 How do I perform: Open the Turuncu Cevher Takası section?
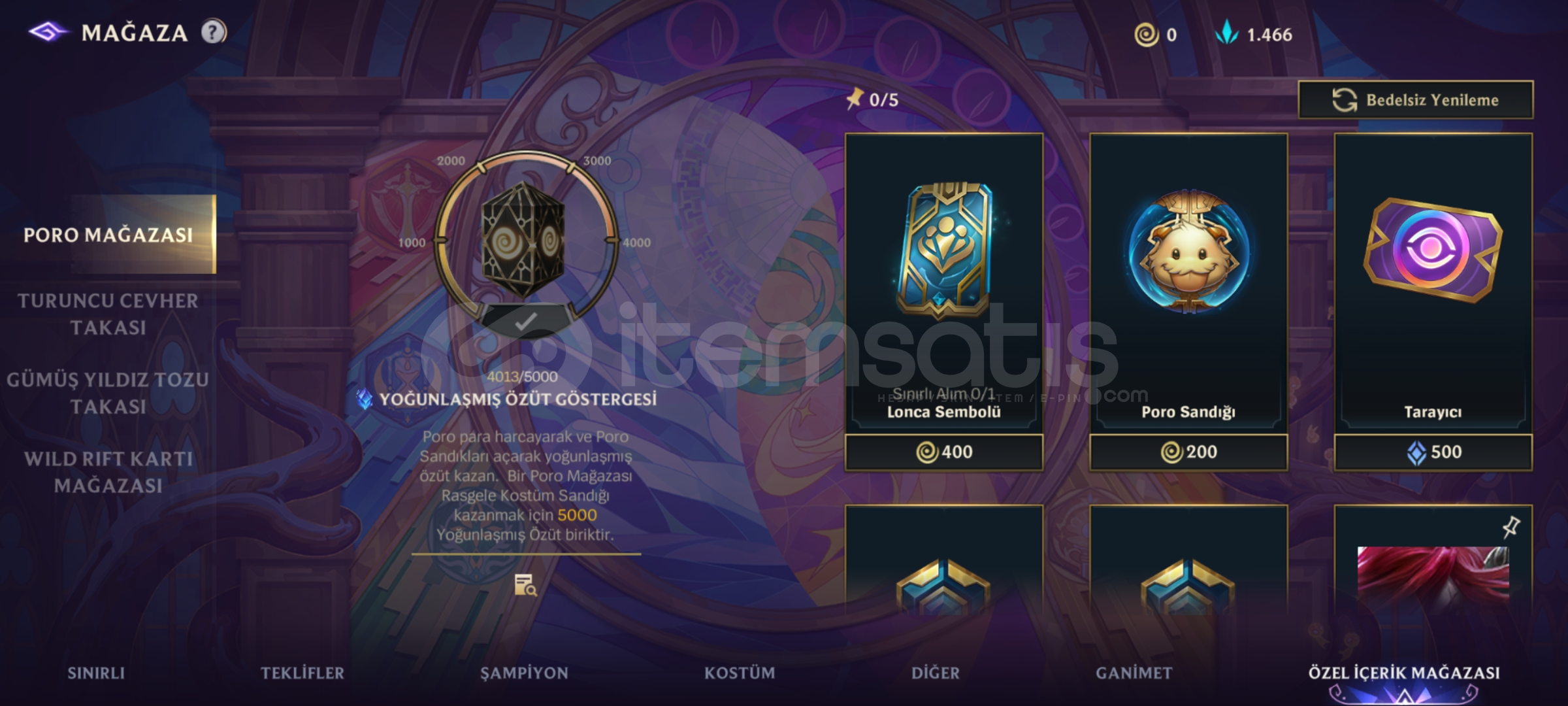108,314
